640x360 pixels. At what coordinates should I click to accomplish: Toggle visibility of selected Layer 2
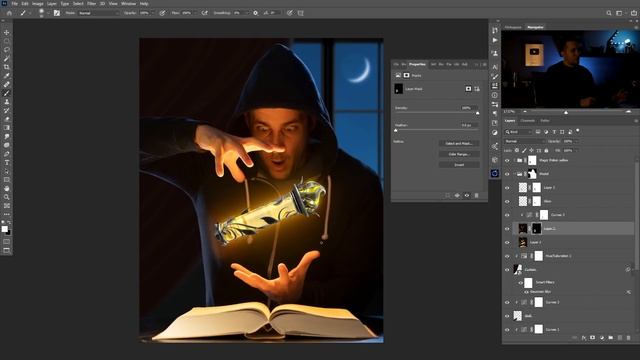507,229
